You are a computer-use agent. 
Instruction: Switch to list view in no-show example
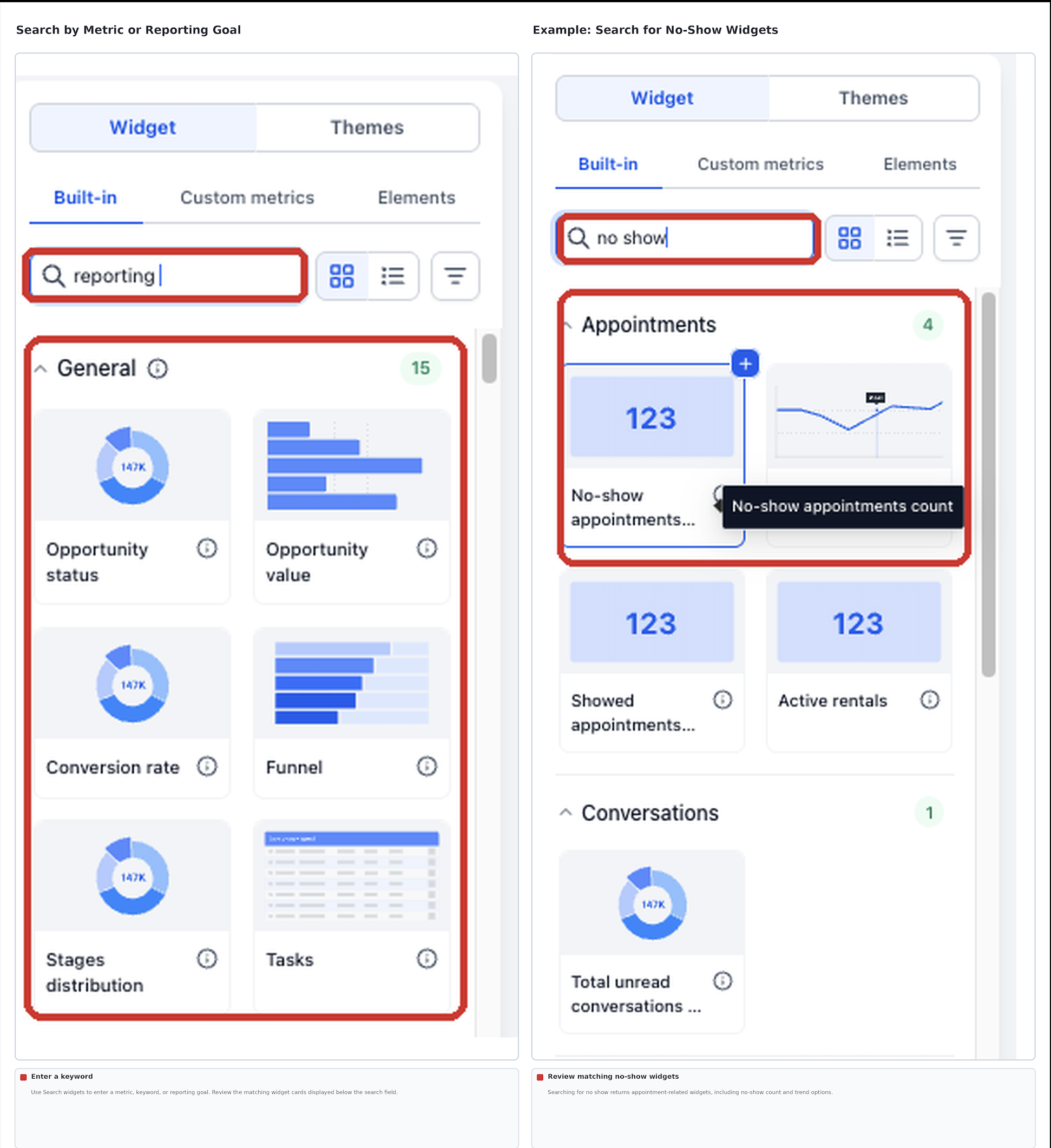click(898, 238)
